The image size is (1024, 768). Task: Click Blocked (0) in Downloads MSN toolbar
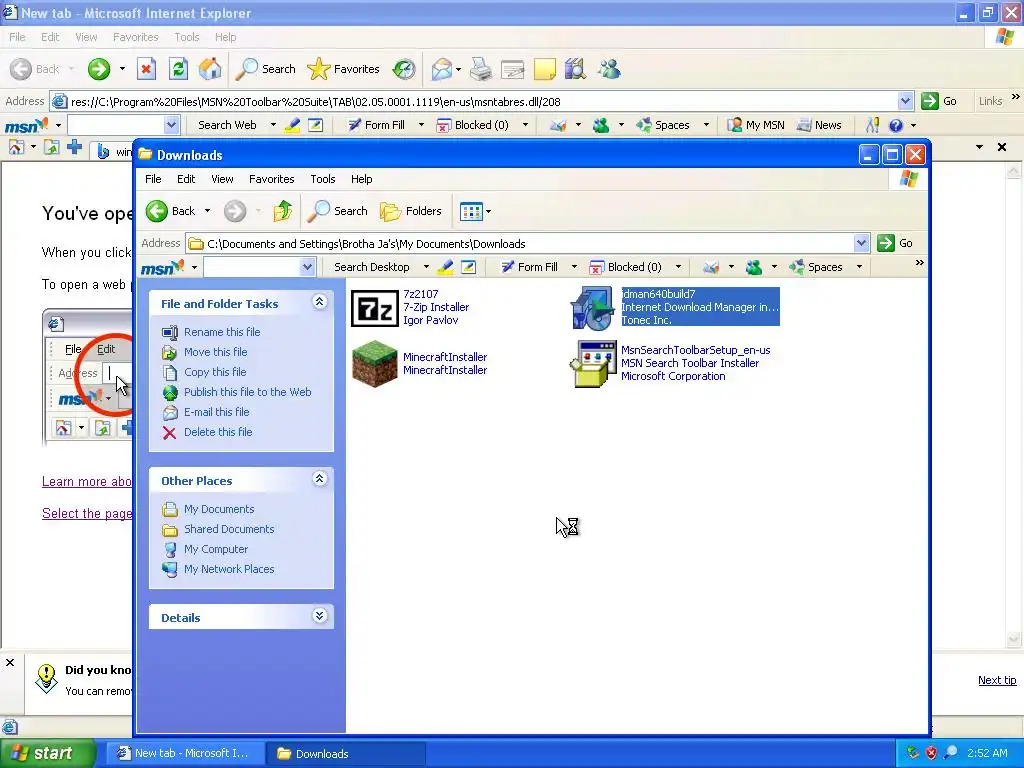[626, 266]
